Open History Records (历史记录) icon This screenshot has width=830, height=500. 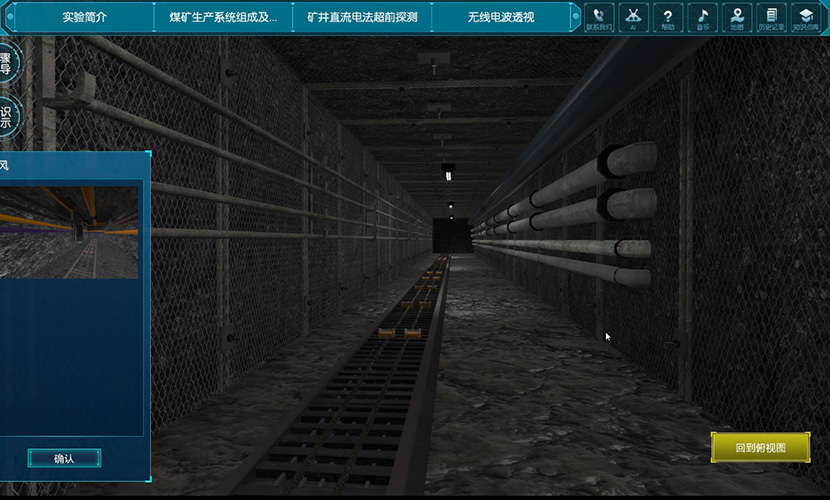point(771,17)
